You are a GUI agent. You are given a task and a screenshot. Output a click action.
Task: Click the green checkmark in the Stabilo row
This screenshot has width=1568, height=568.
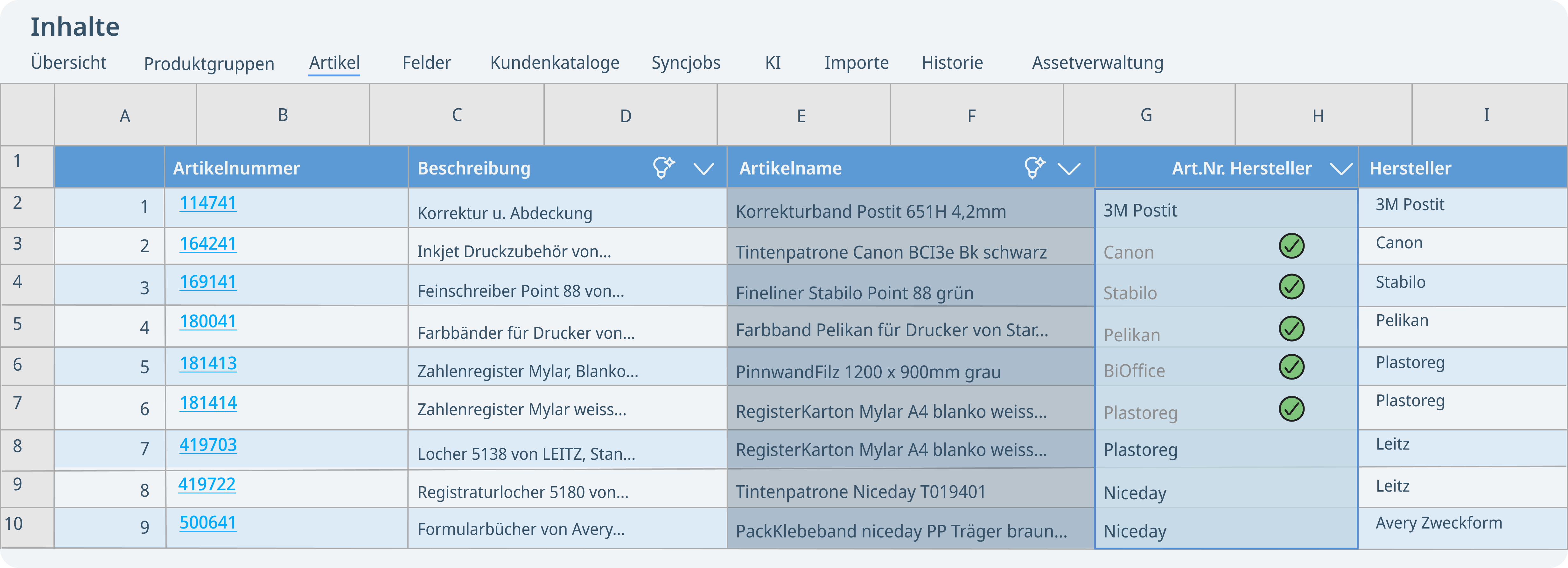[x=1291, y=286]
